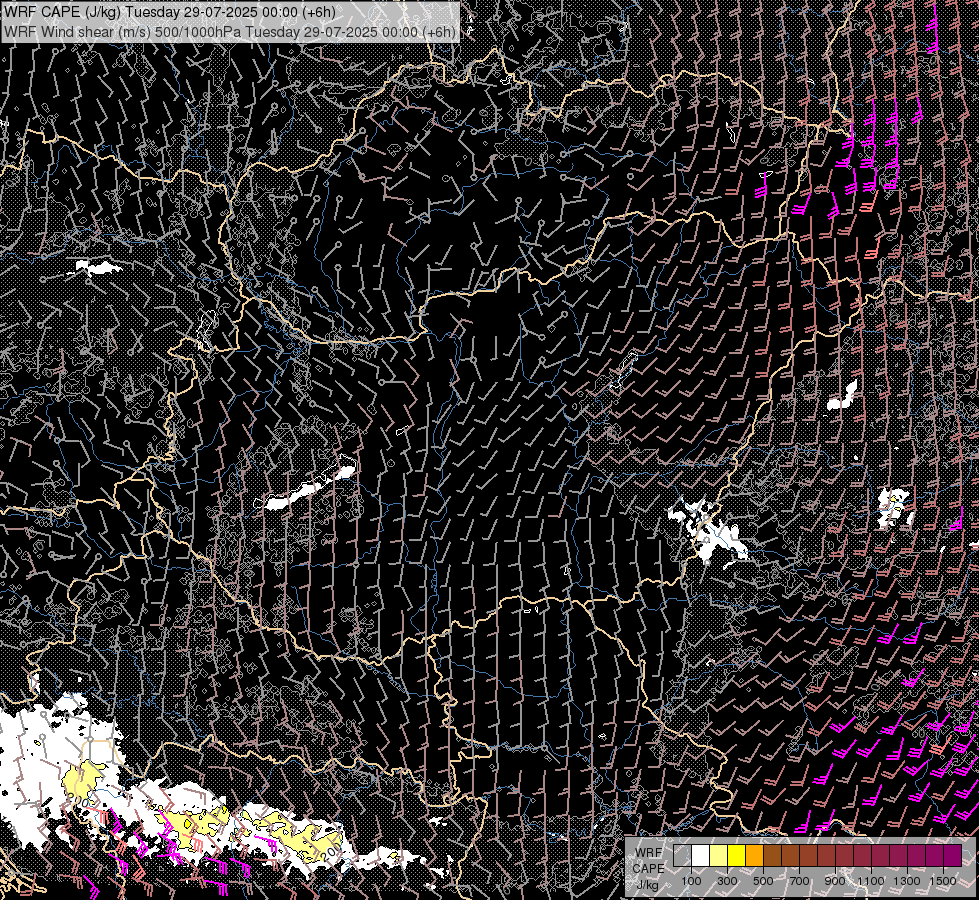Click the bright yellow legend swatch
This screenshot has height=900, width=979.
coord(737,856)
